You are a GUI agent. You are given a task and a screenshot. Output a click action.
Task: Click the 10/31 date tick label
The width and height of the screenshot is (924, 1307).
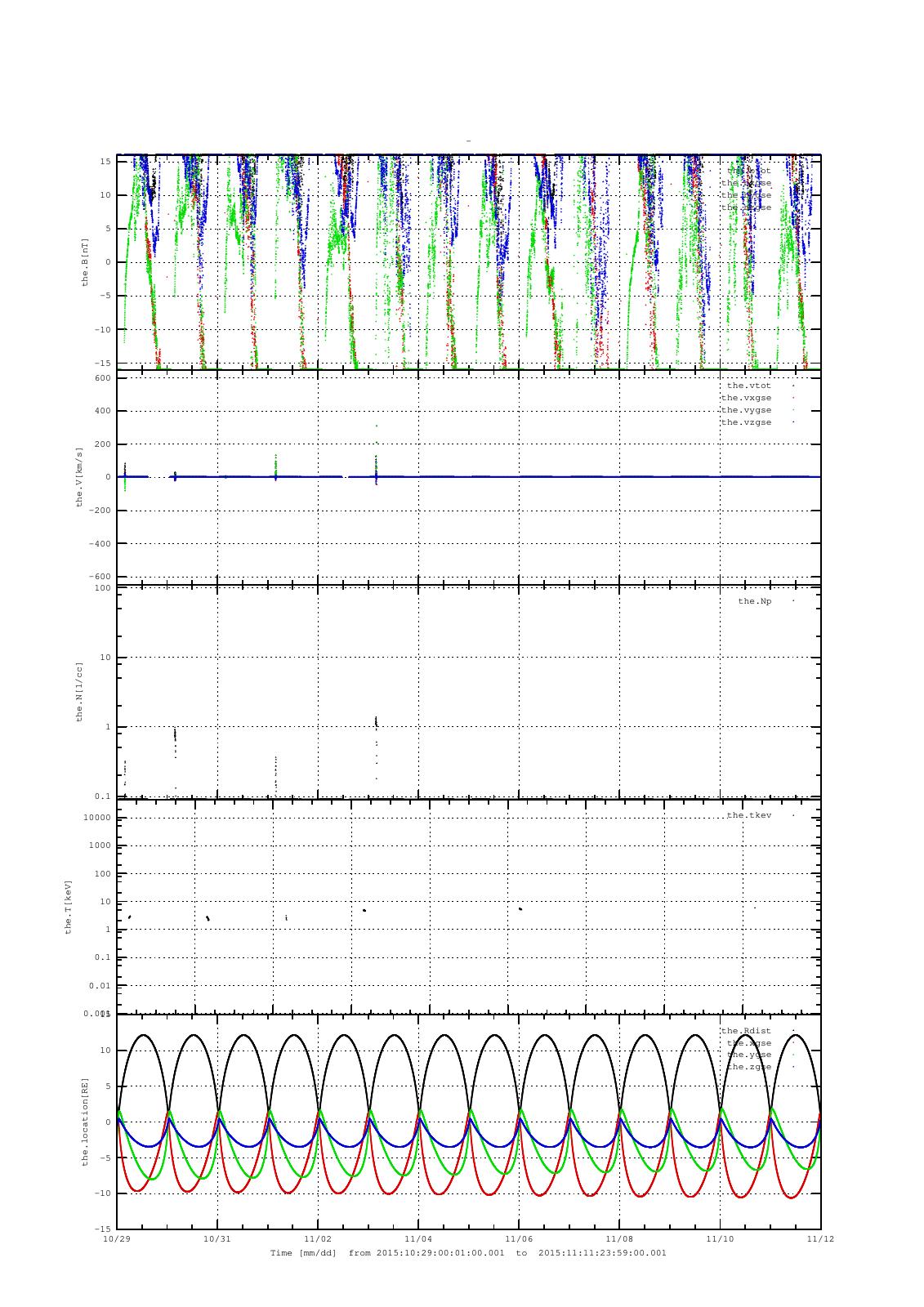click(x=217, y=1238)
